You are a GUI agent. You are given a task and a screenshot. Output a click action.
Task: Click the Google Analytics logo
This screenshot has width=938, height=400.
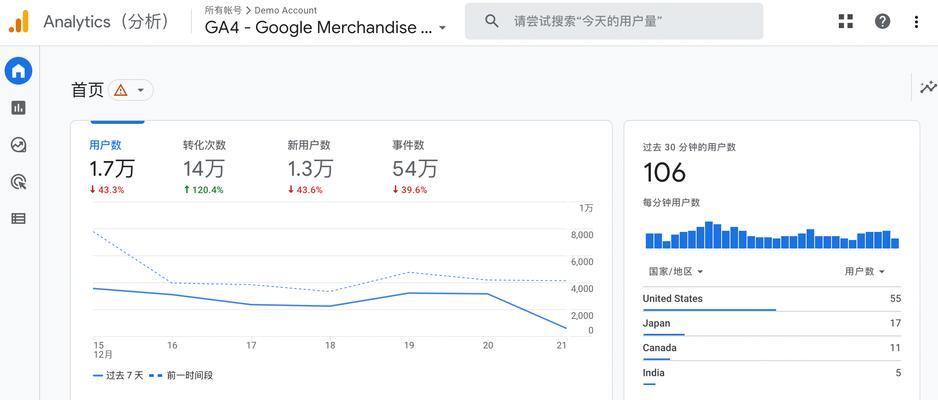[x=19, y=22]
